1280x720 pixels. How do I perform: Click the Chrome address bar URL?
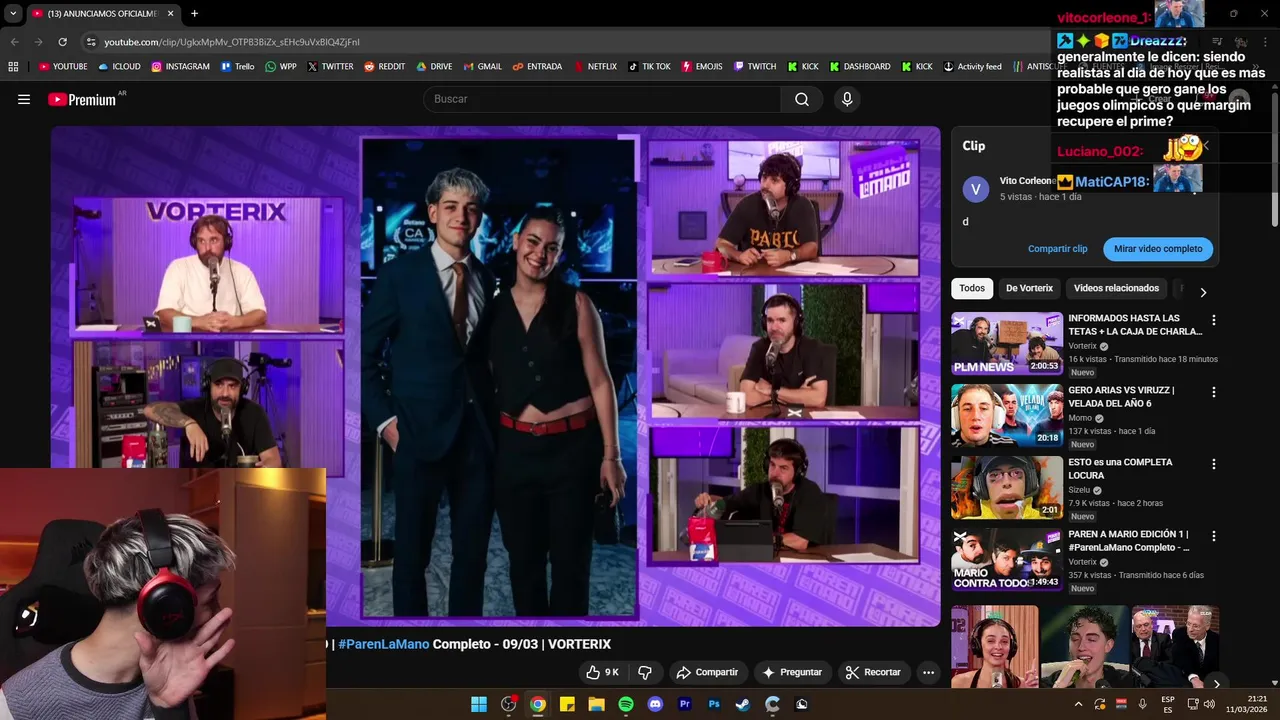232,42
